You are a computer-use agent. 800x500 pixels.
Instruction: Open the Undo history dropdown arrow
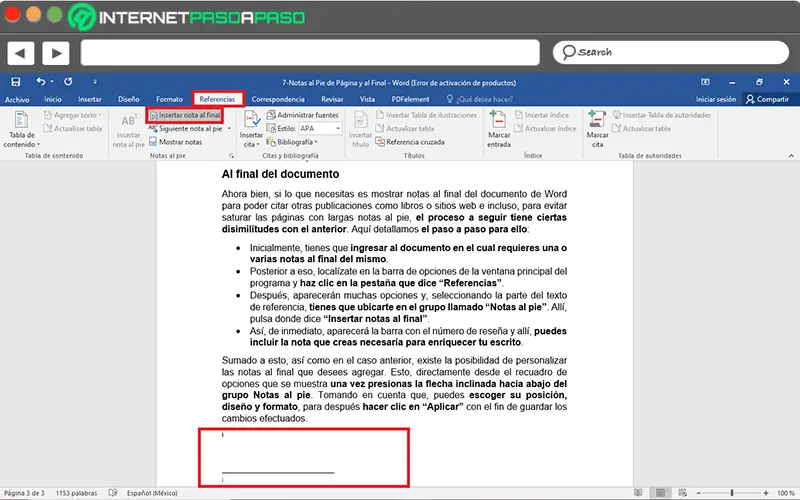point(52,82)
